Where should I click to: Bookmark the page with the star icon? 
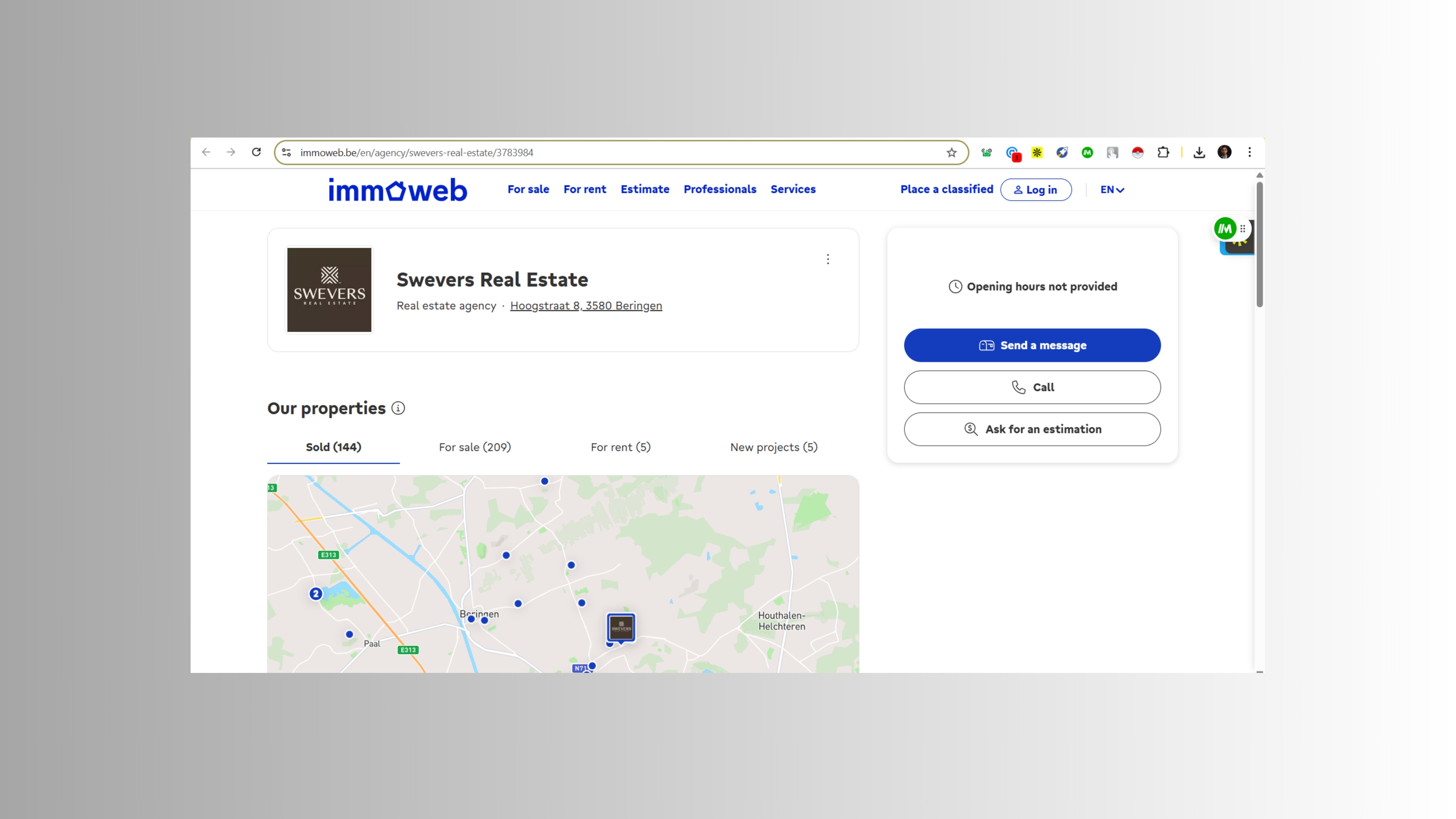[x=951, y=153]
